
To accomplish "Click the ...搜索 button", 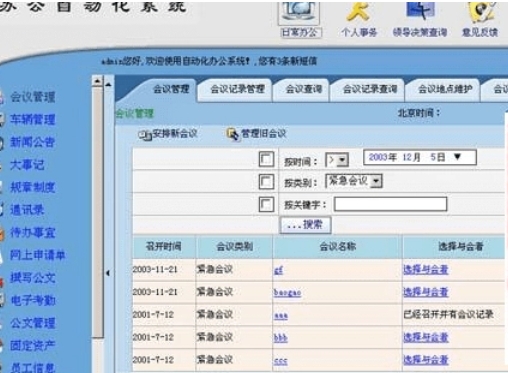I will (305, 225).
